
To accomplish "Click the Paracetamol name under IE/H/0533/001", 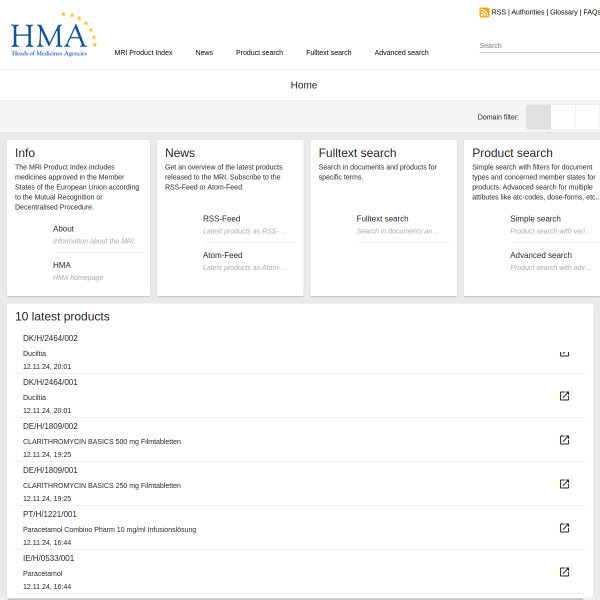I will [x=42, y=574].
